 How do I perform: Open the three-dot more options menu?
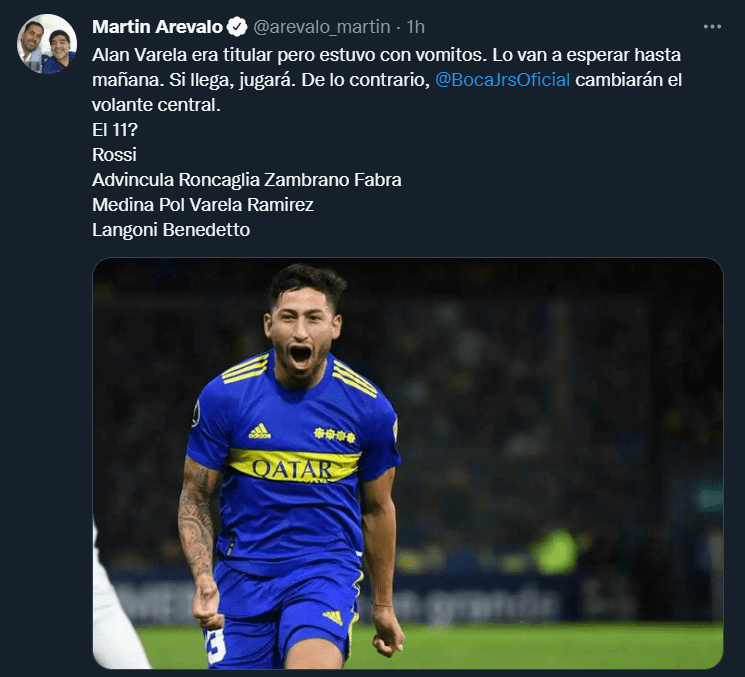(x=712, y=27)
